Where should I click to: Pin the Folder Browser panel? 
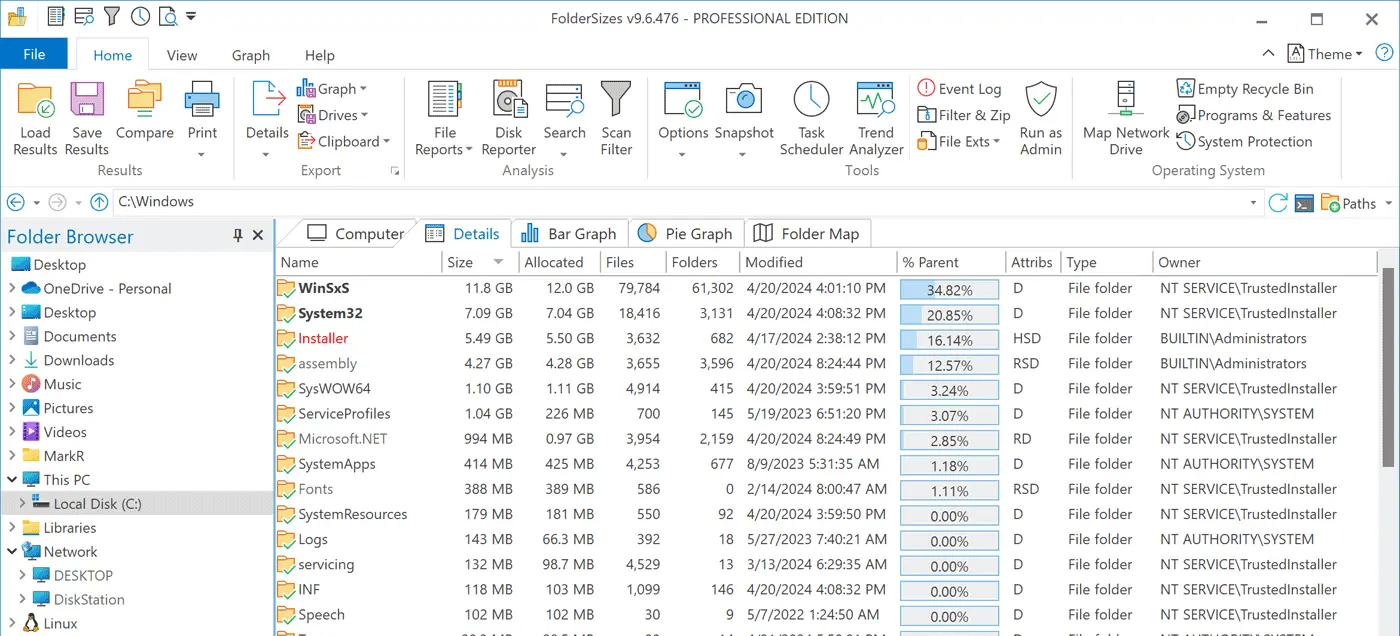coord(238,236)
